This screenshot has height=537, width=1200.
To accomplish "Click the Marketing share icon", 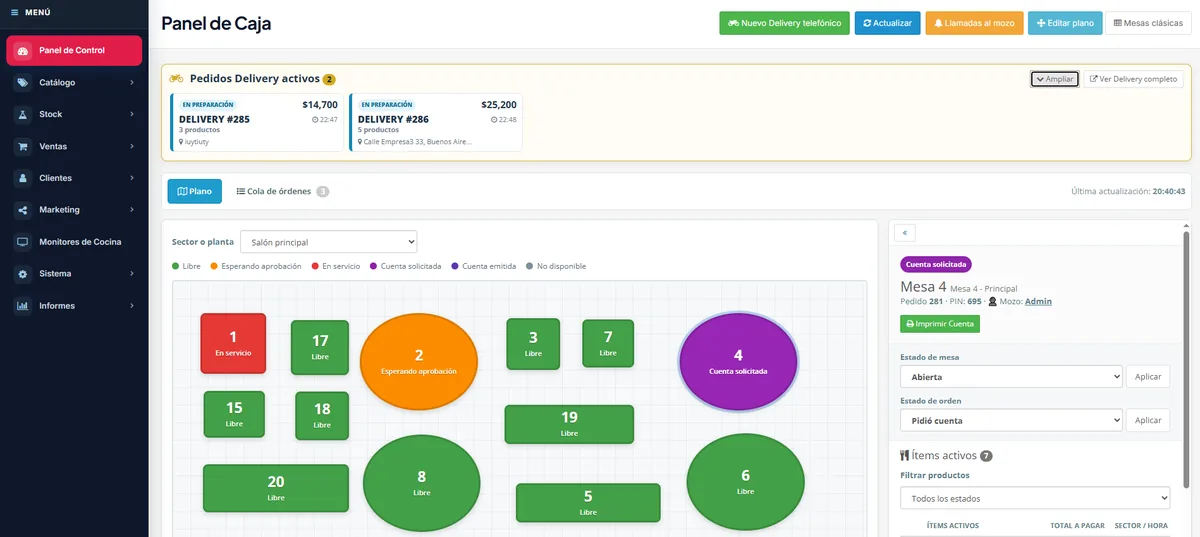I will (x=22, y=210).
